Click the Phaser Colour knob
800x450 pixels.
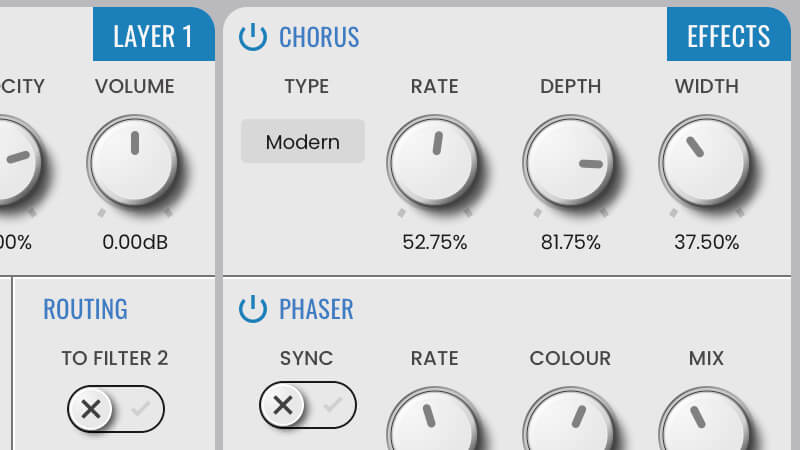pyautogui.click(x=570, y=419)
